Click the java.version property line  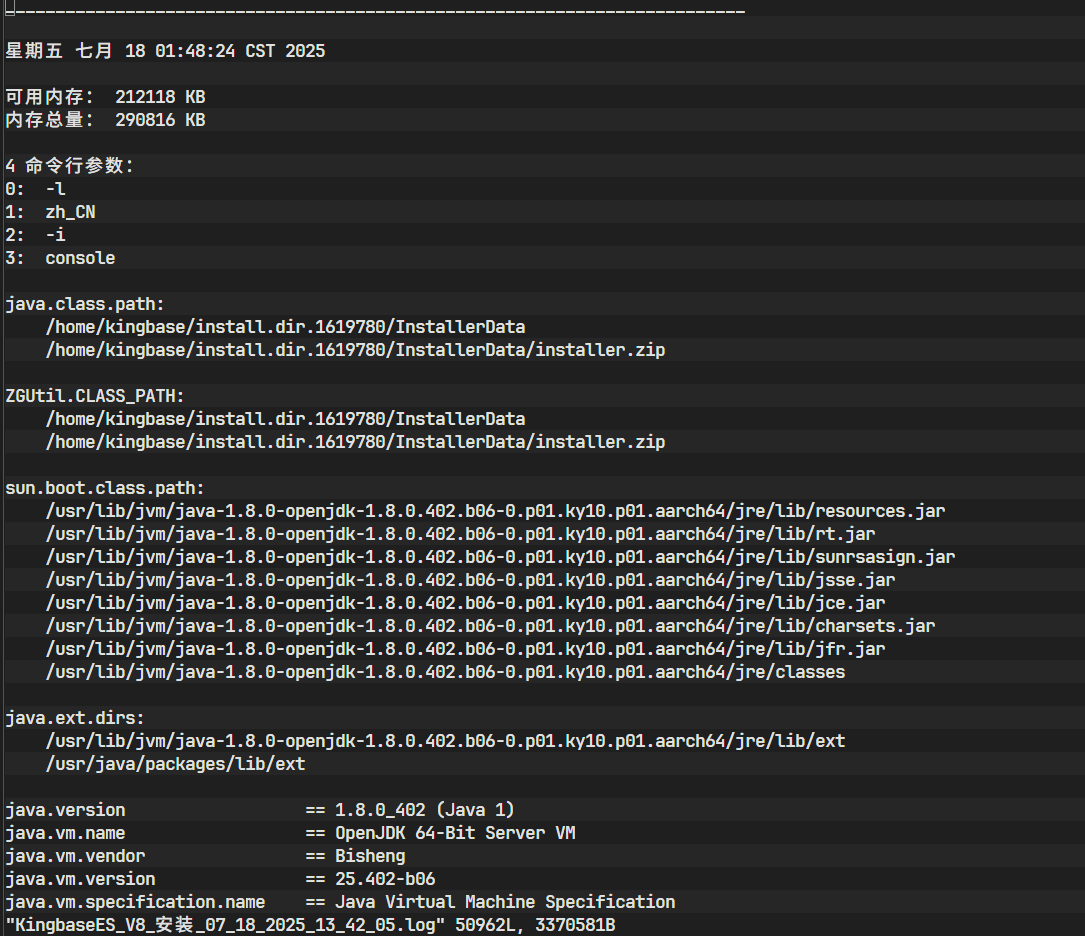coord(260,810)
